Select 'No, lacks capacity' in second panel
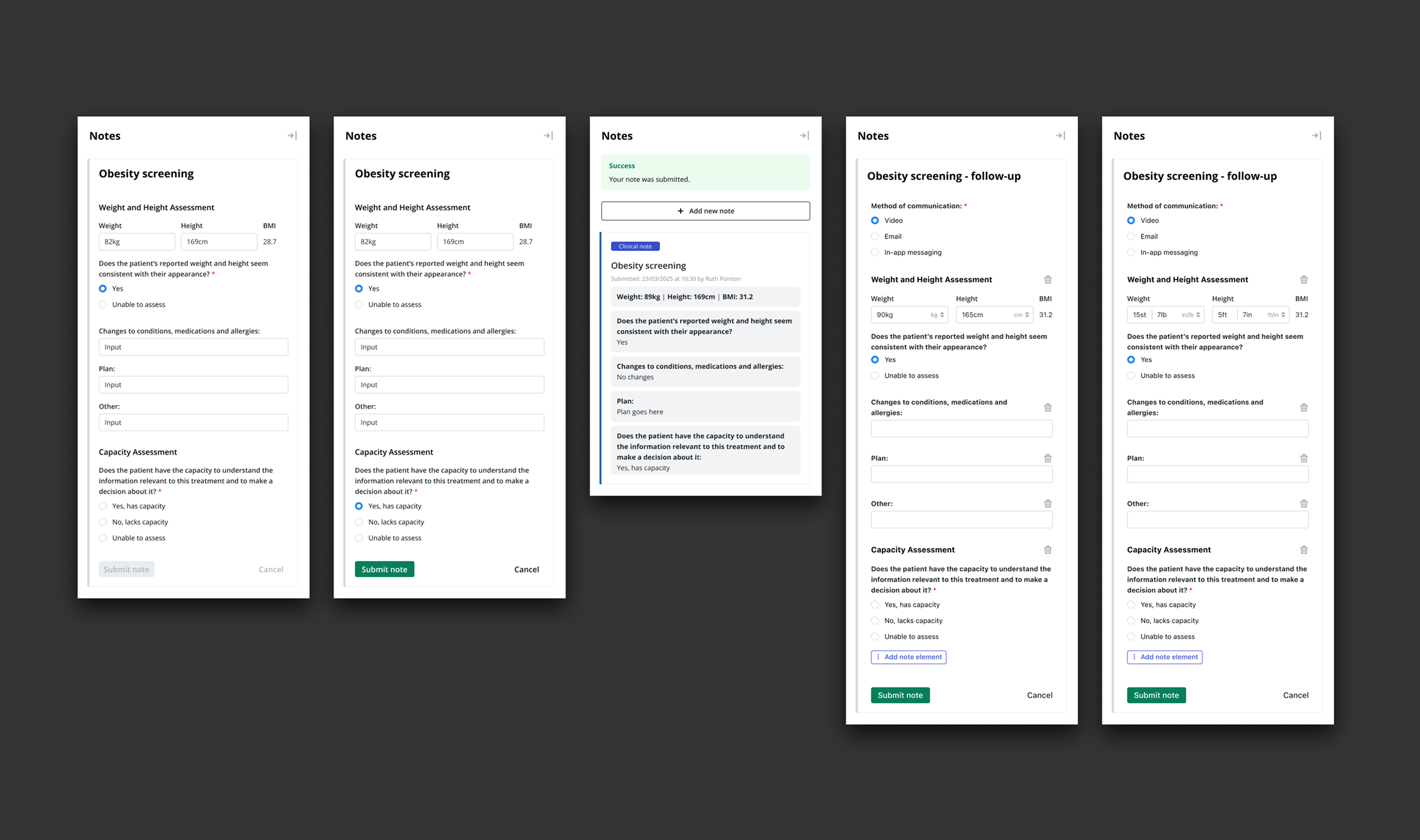This screenshot has height=840, width=1420. (359, 522)
